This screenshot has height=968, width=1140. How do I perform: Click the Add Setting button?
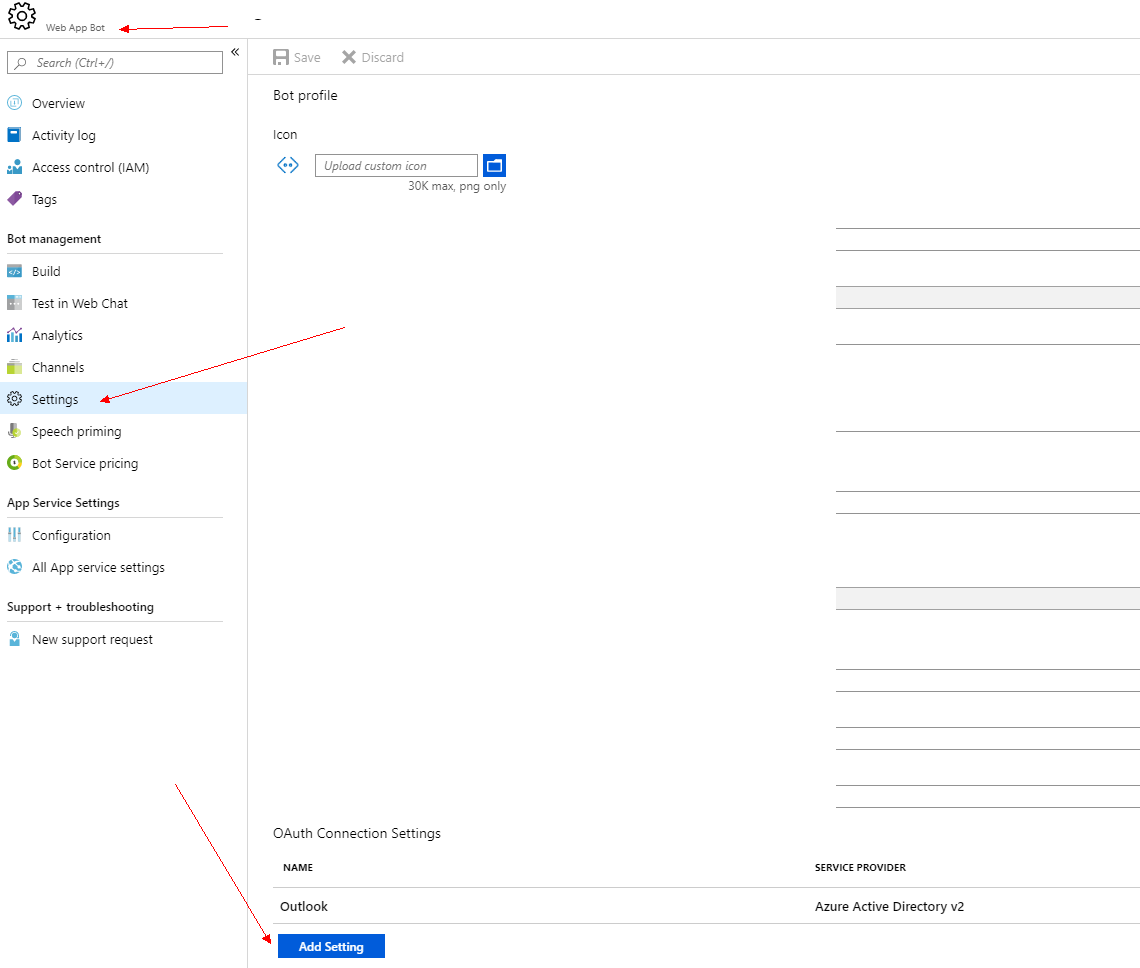331,946
